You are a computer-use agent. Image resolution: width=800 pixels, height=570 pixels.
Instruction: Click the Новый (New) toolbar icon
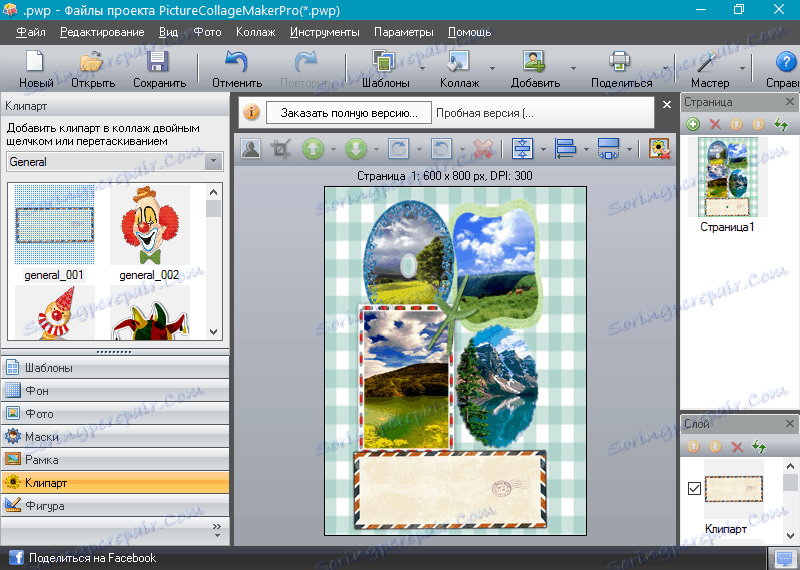35,62
